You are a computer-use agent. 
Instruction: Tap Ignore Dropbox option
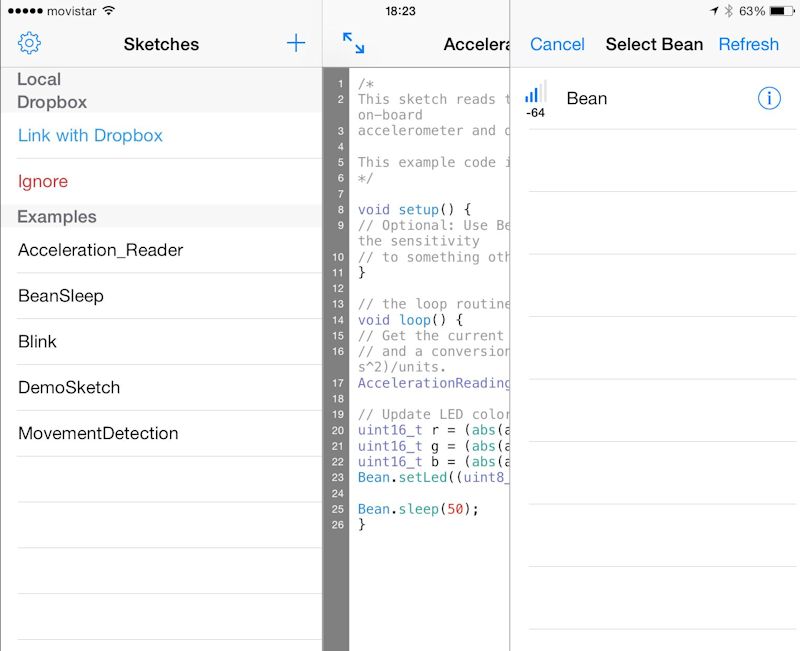tap(43, 181)
